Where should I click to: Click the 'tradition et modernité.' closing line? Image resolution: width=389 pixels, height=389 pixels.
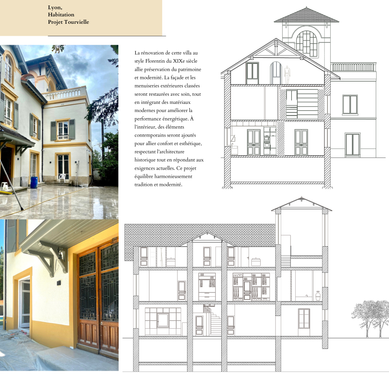point(158,185)
